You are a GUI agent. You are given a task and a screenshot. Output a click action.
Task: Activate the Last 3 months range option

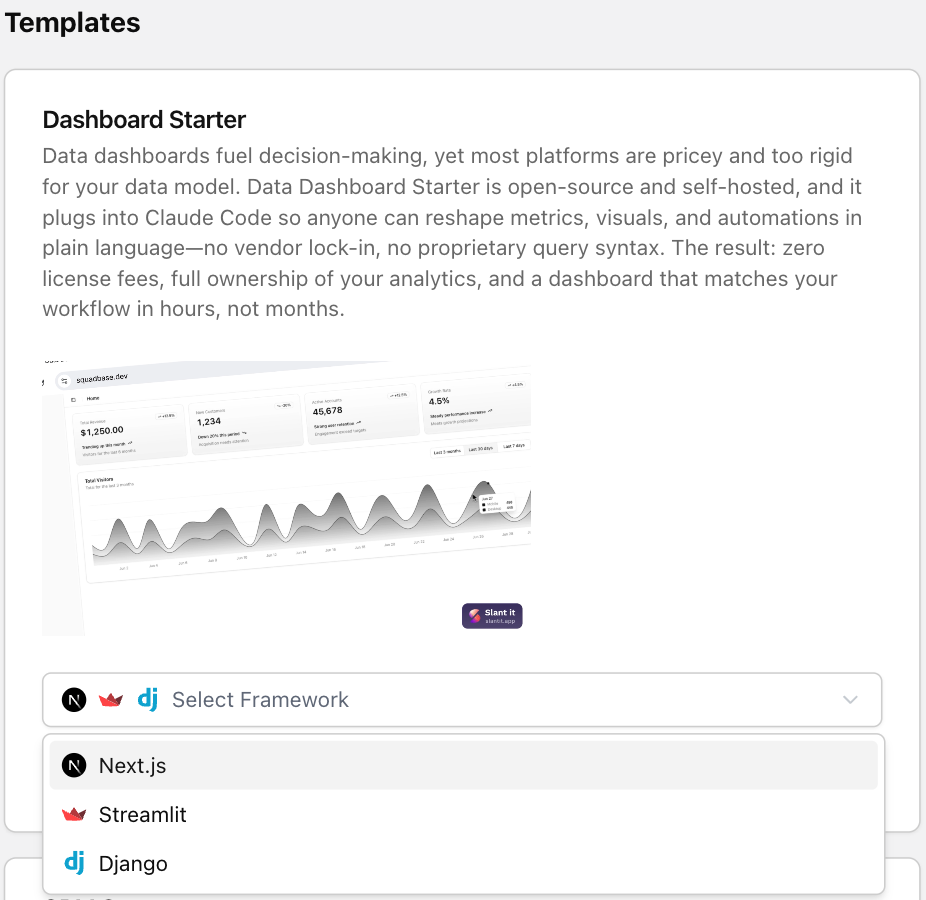pos(447,449)
